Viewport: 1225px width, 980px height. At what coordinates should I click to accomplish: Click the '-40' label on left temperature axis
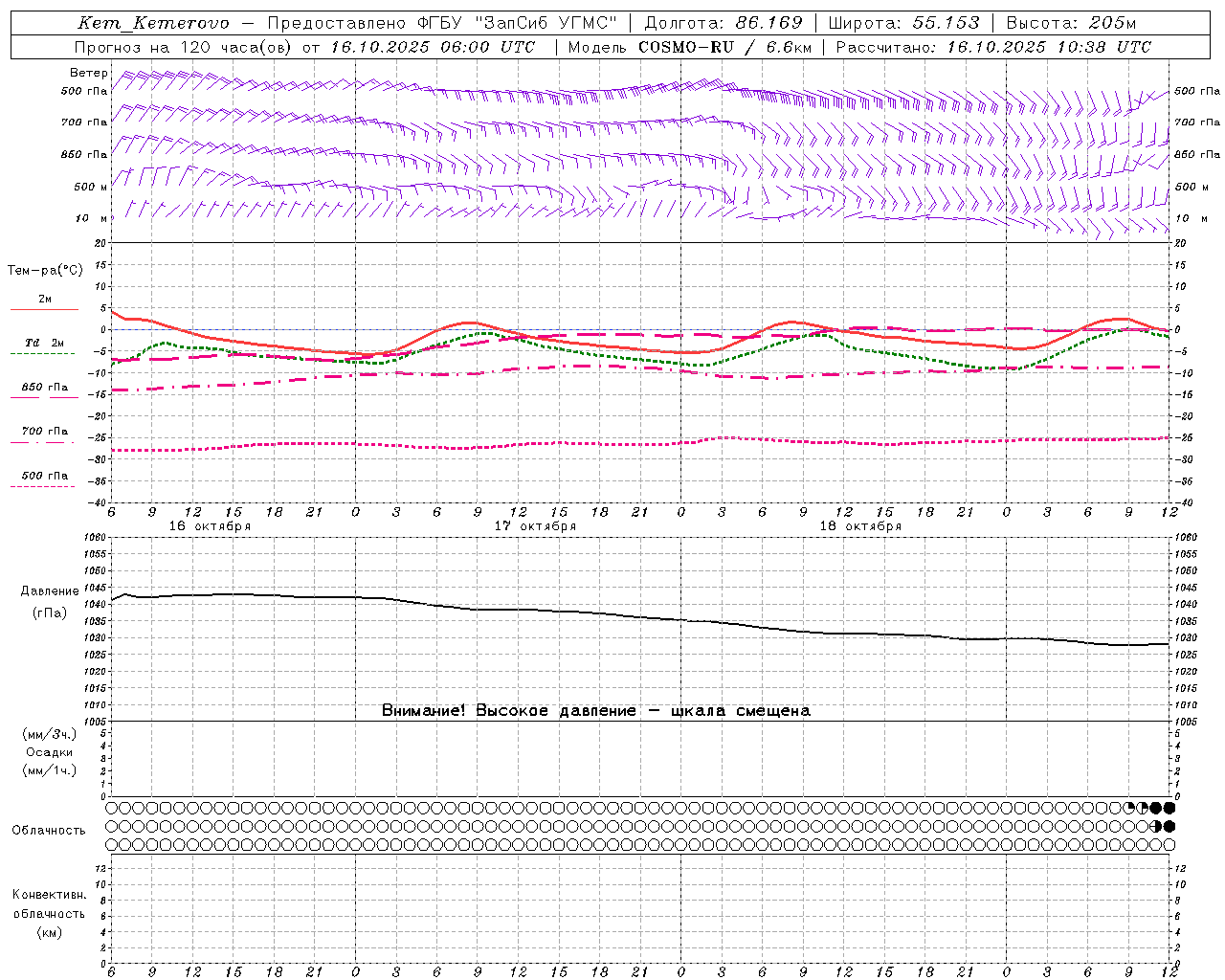click(x=99, y=502)
